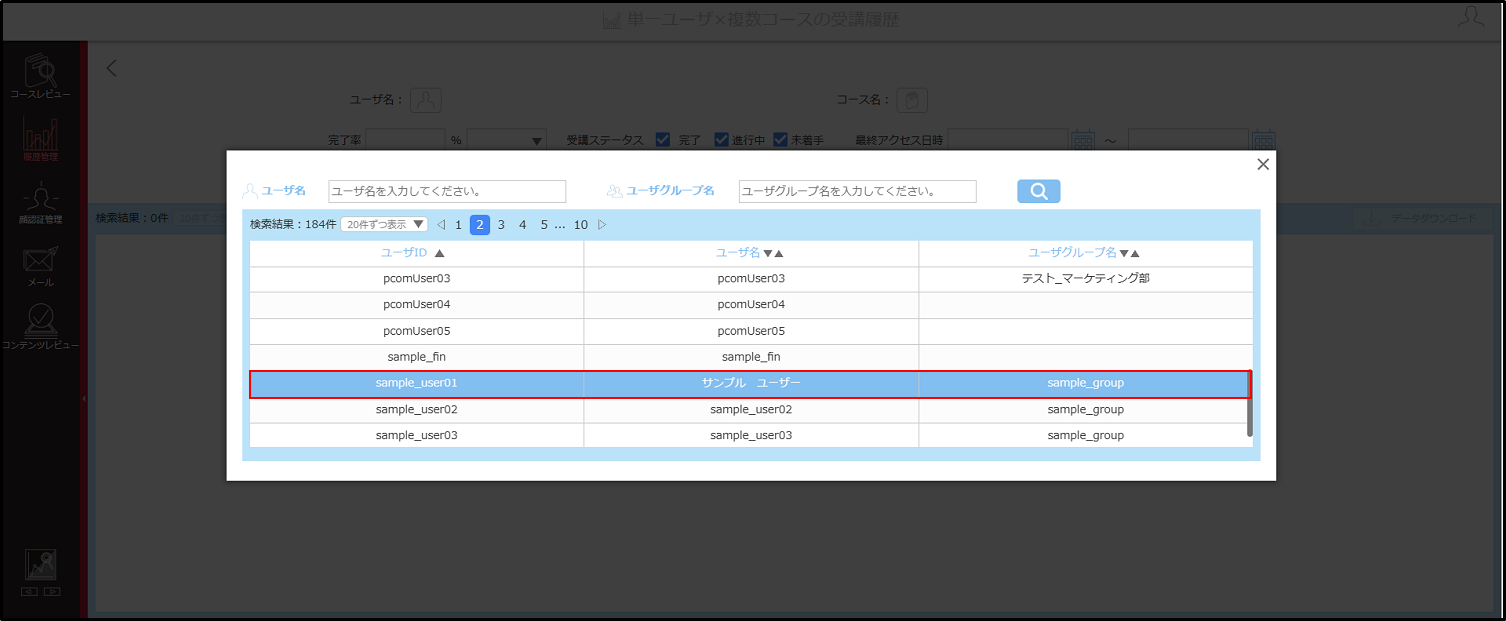Select row pcomUser03
Viewport: 1506px width, 621px height.
click(x=751, y=279)
